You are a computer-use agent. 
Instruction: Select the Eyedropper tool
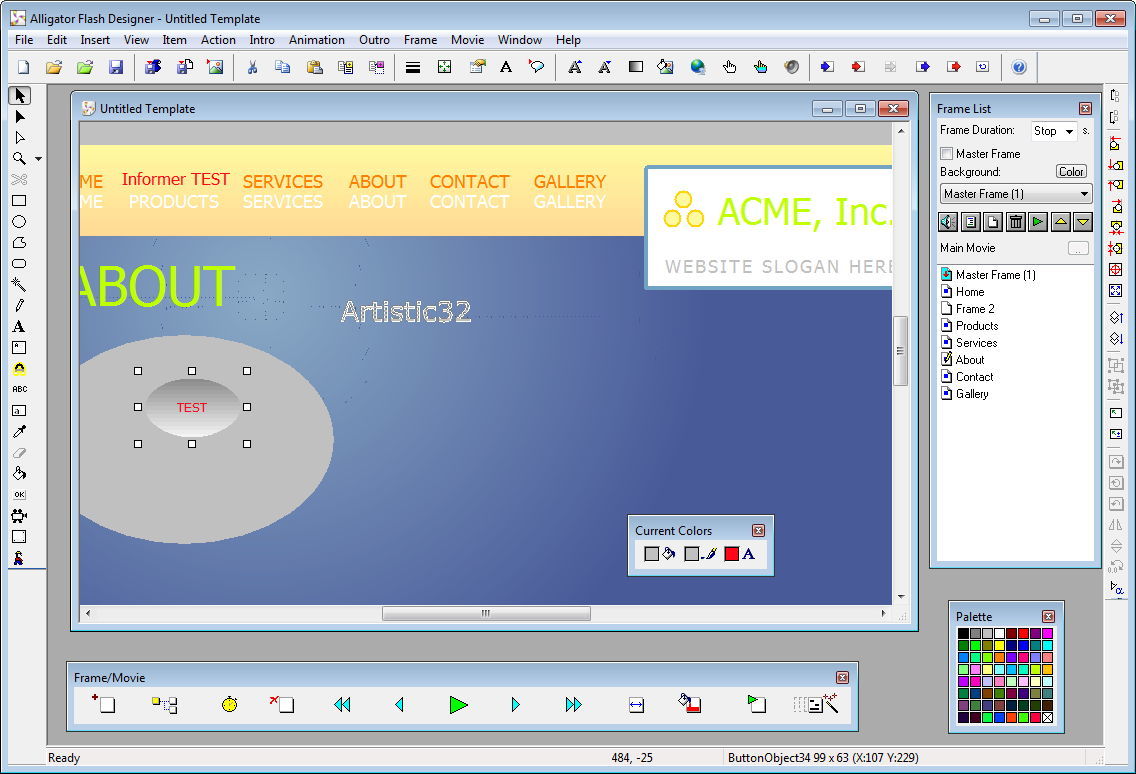coord(18,431)
